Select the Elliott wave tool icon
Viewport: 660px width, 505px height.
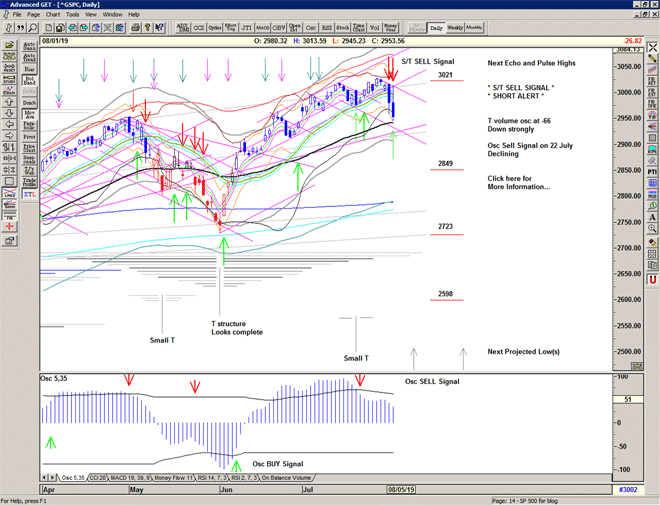coord(9,90)
